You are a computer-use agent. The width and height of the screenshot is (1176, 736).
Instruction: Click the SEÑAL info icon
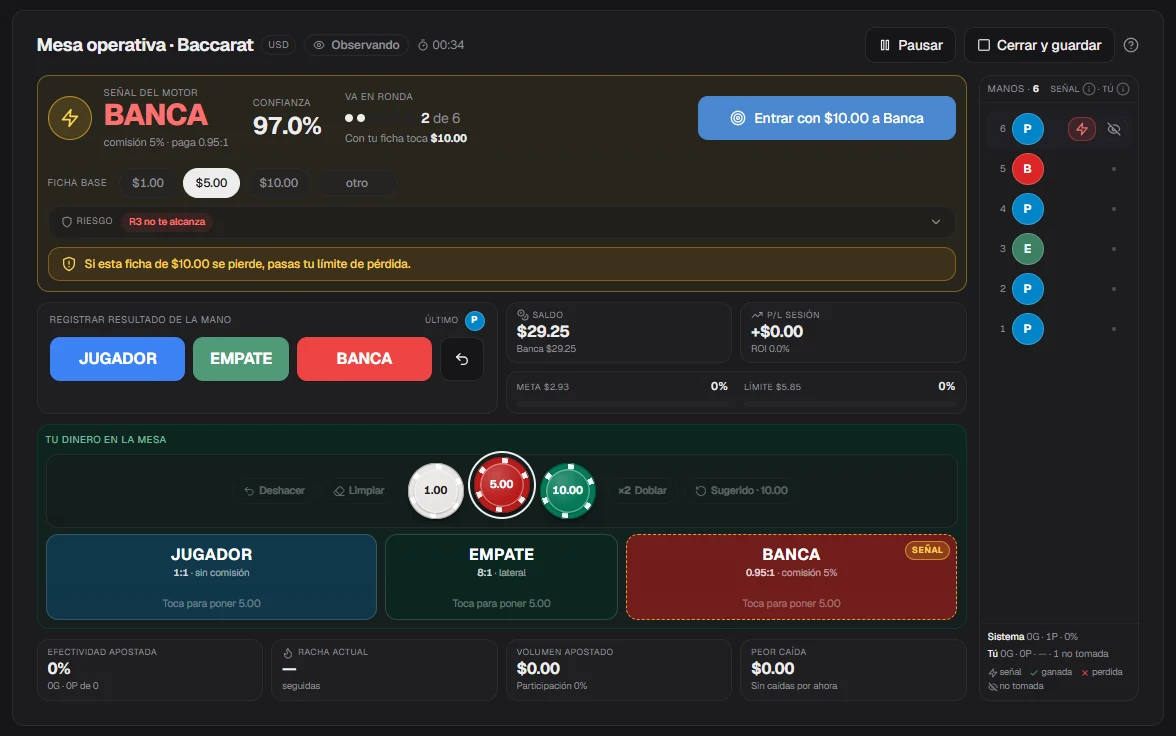(x=1089, y=89)
